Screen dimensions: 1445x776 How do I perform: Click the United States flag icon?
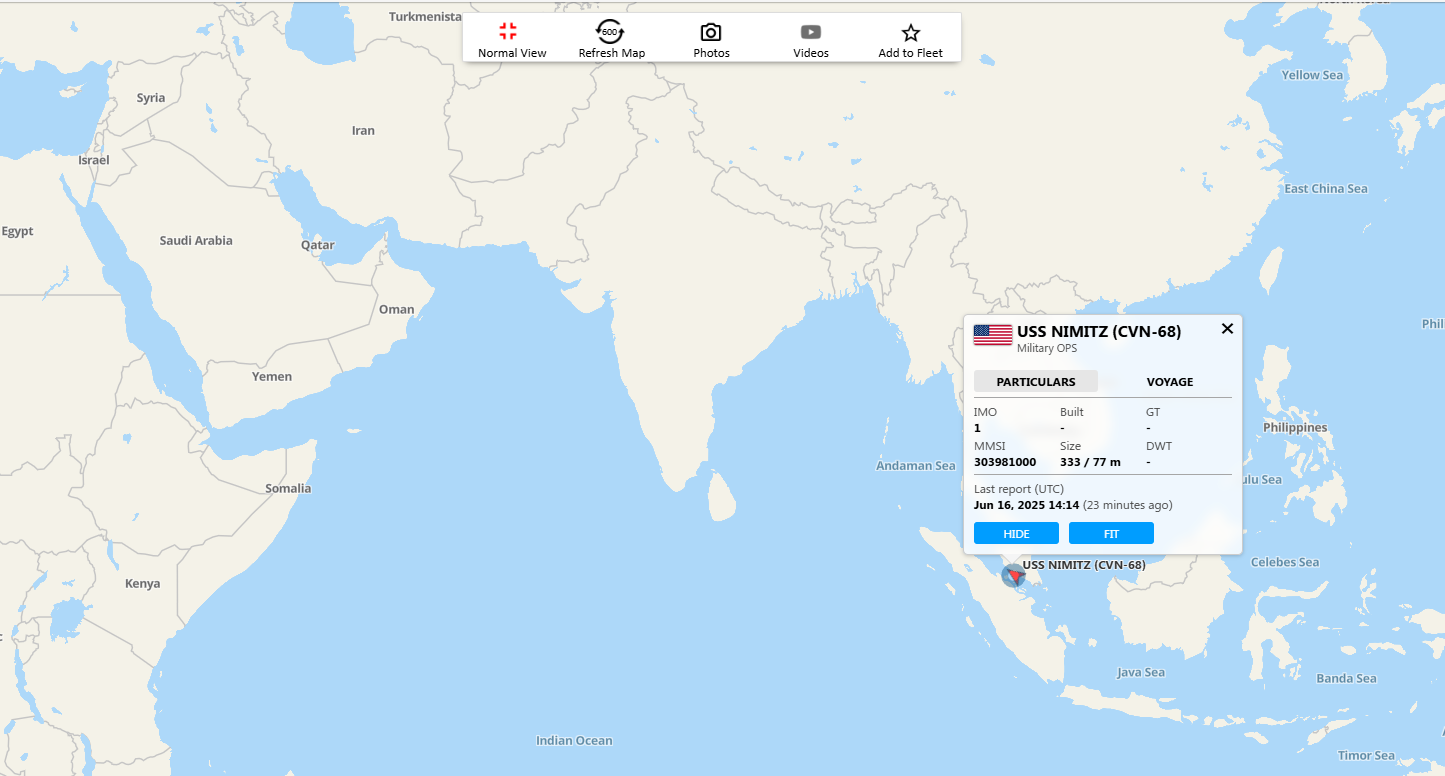point(993,335)
